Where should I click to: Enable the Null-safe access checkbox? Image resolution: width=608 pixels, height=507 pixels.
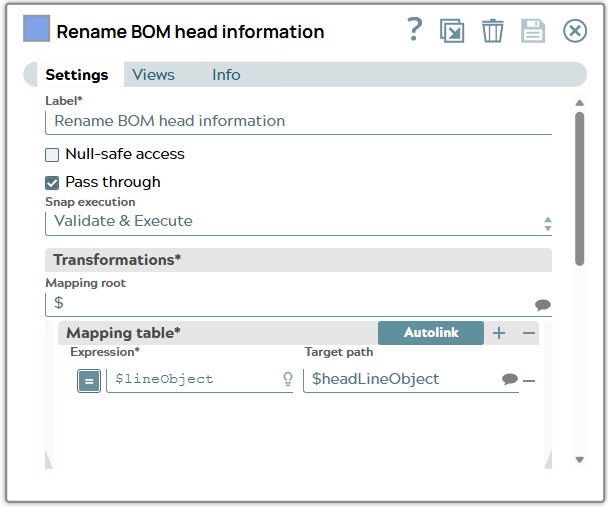[52, 155]
